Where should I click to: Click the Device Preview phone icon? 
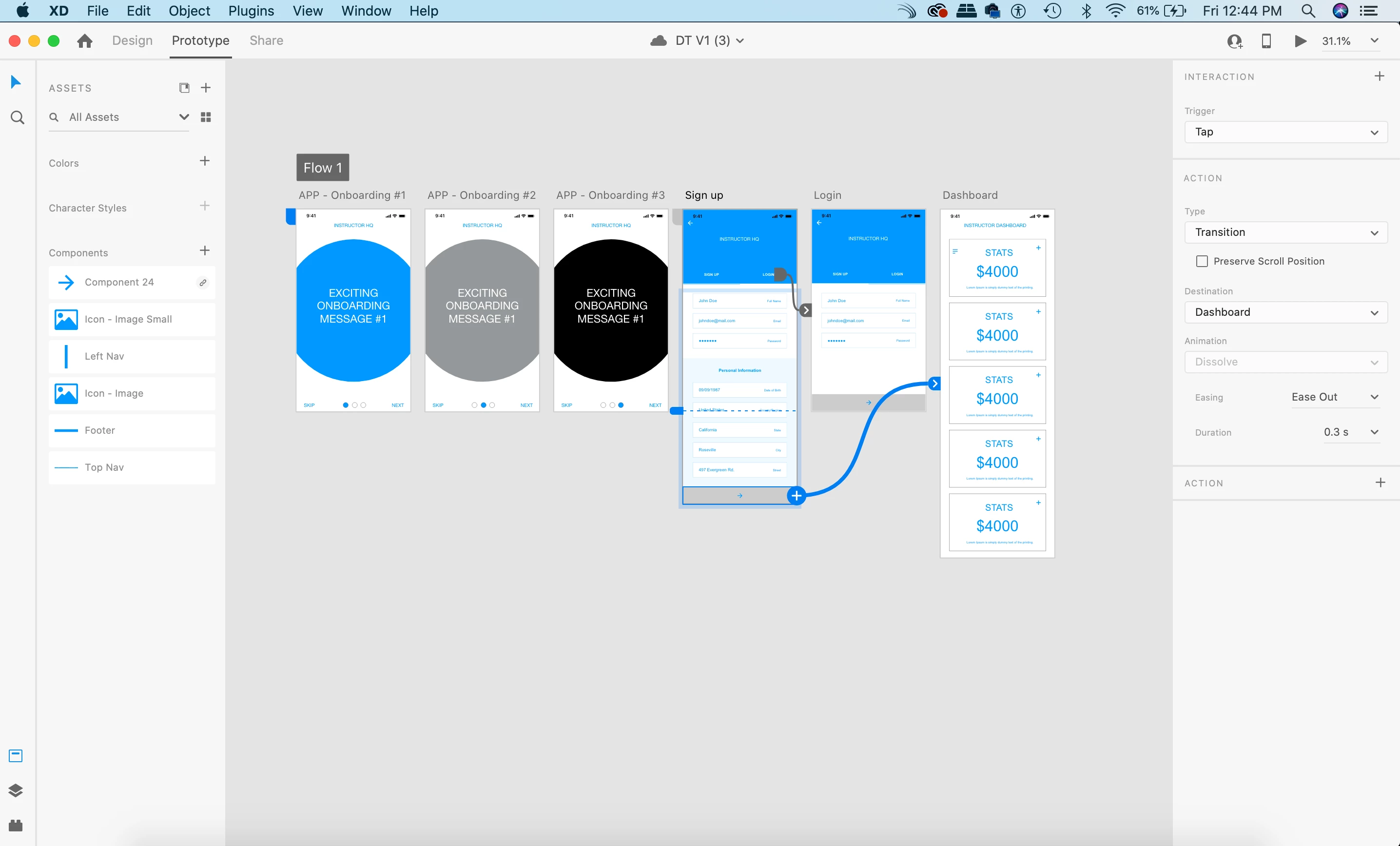click(x=1266, y=41)
